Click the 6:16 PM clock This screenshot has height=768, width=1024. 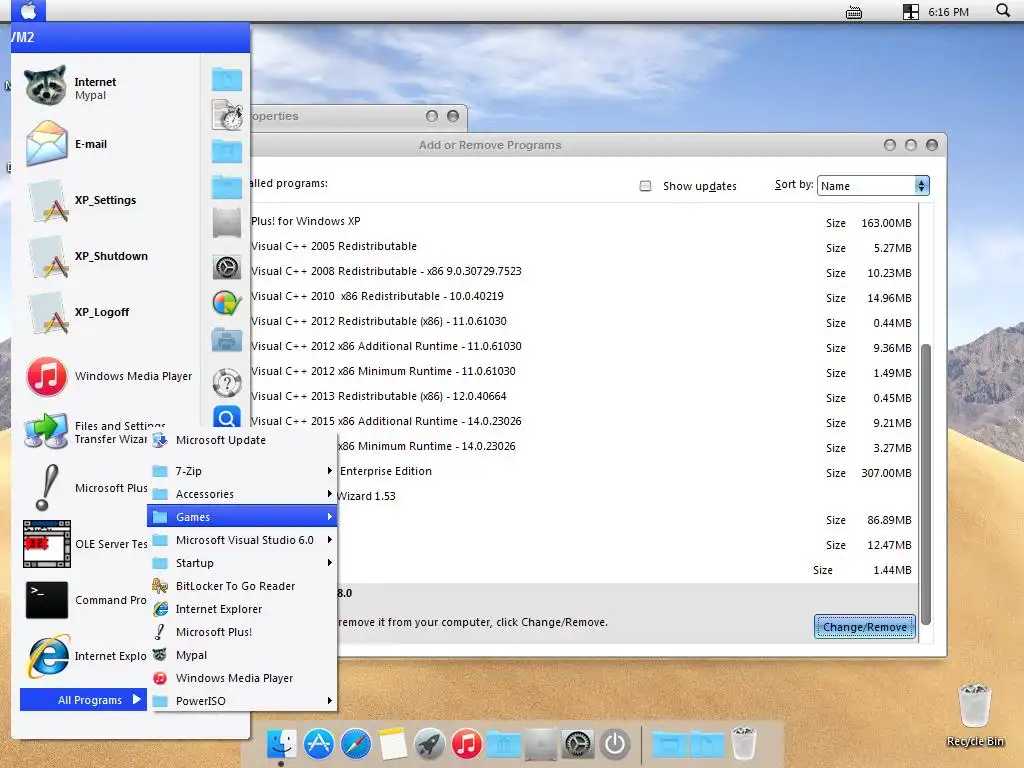tap(948, 12)
